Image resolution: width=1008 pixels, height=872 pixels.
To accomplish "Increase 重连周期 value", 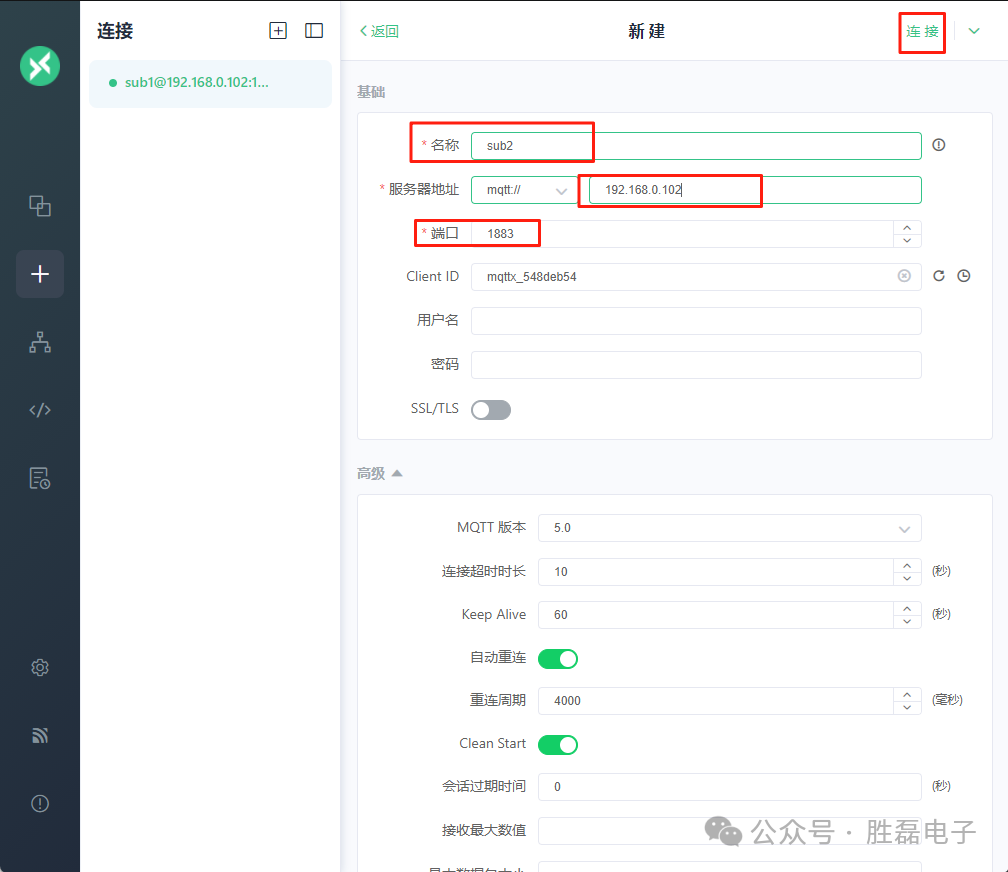I will [x=907, y=695].
